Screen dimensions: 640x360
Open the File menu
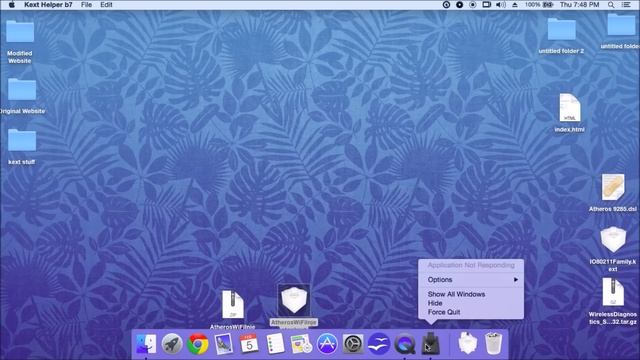(86, 5)
